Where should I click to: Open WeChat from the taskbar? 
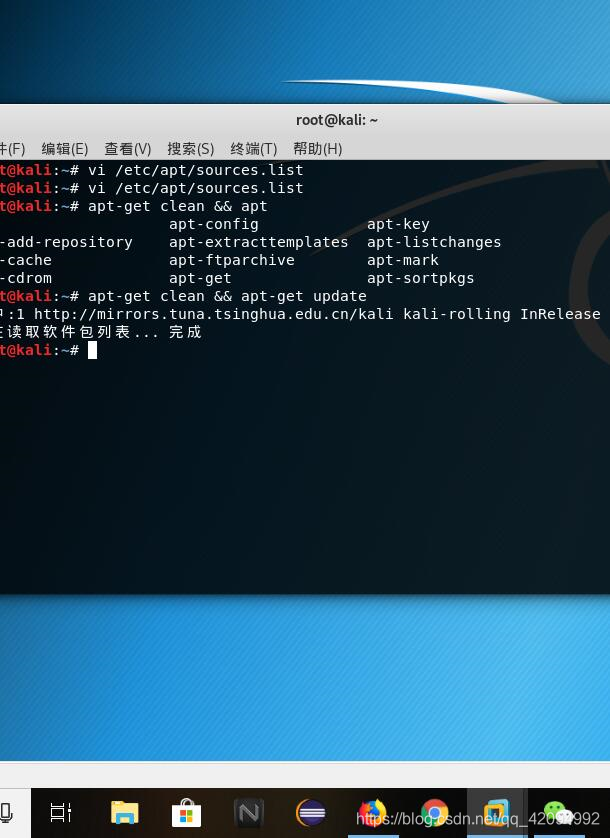coord(559,813)
